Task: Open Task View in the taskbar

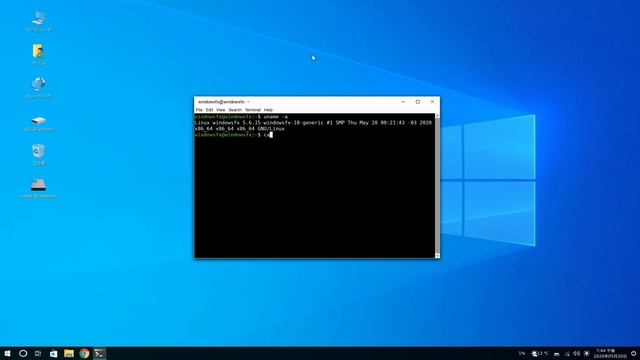Action: [38, 353]
